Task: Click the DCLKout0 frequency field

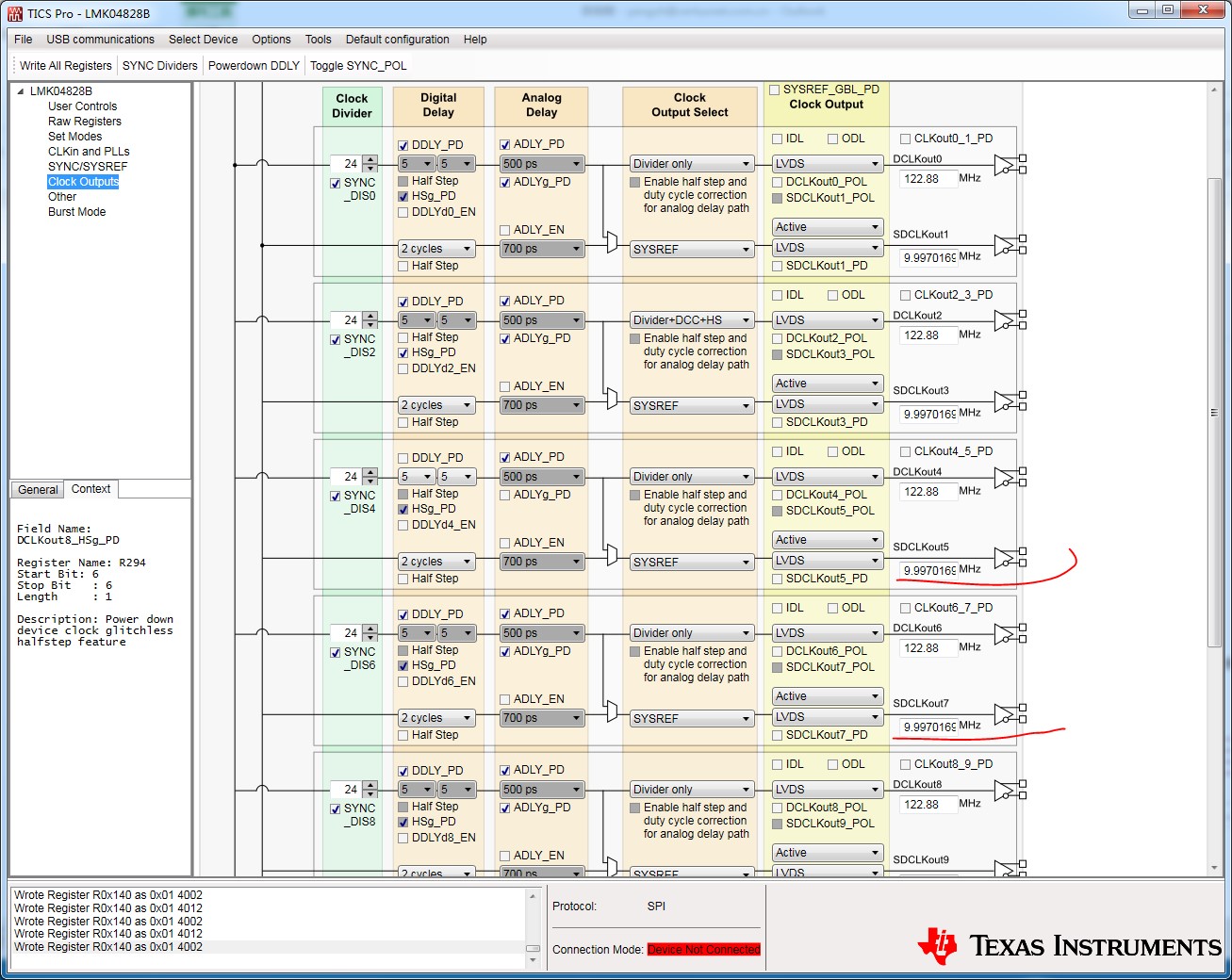Action: (x=928, y=179)
